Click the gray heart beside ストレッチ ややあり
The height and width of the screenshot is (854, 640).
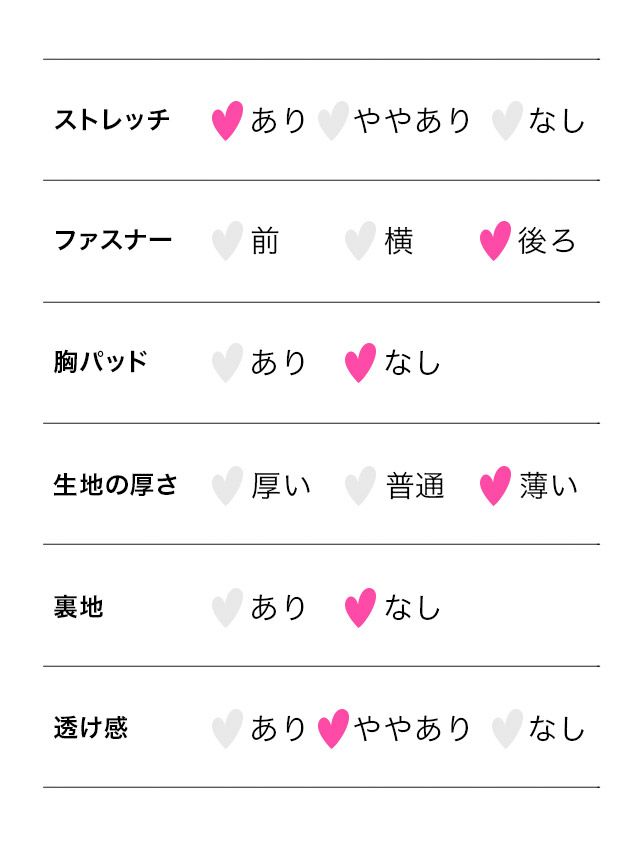pyautogui.click(x=333, y=121)
